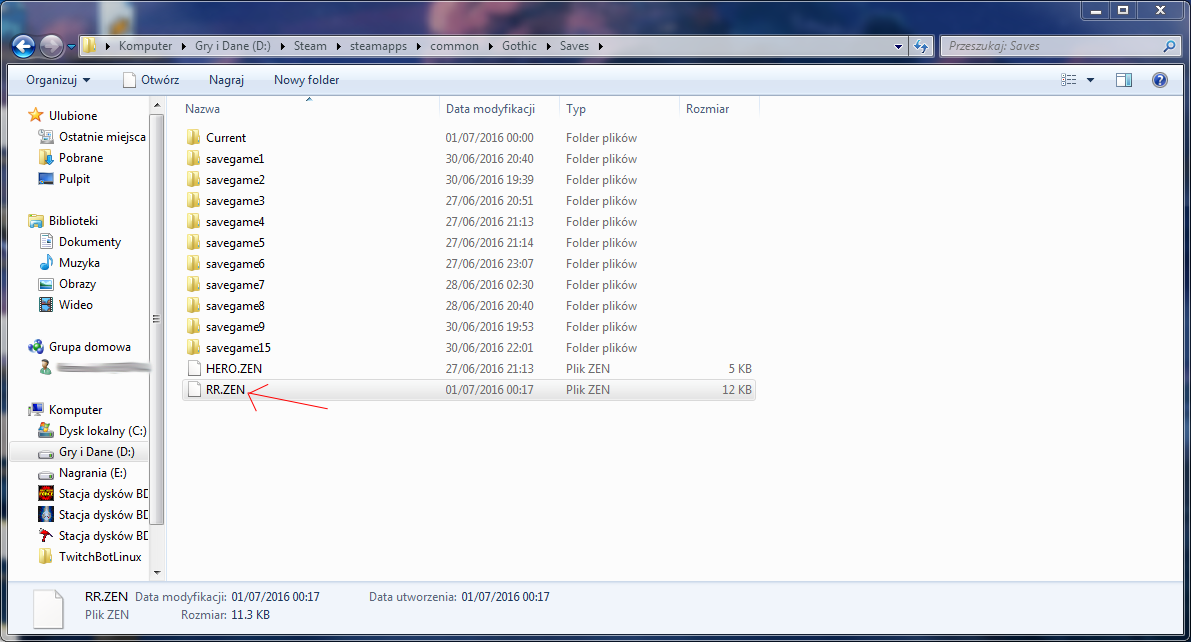This screenshot has width=1191, height=642.
Task: Open Pobrane folder in favorites
Action: click(71, 158)
